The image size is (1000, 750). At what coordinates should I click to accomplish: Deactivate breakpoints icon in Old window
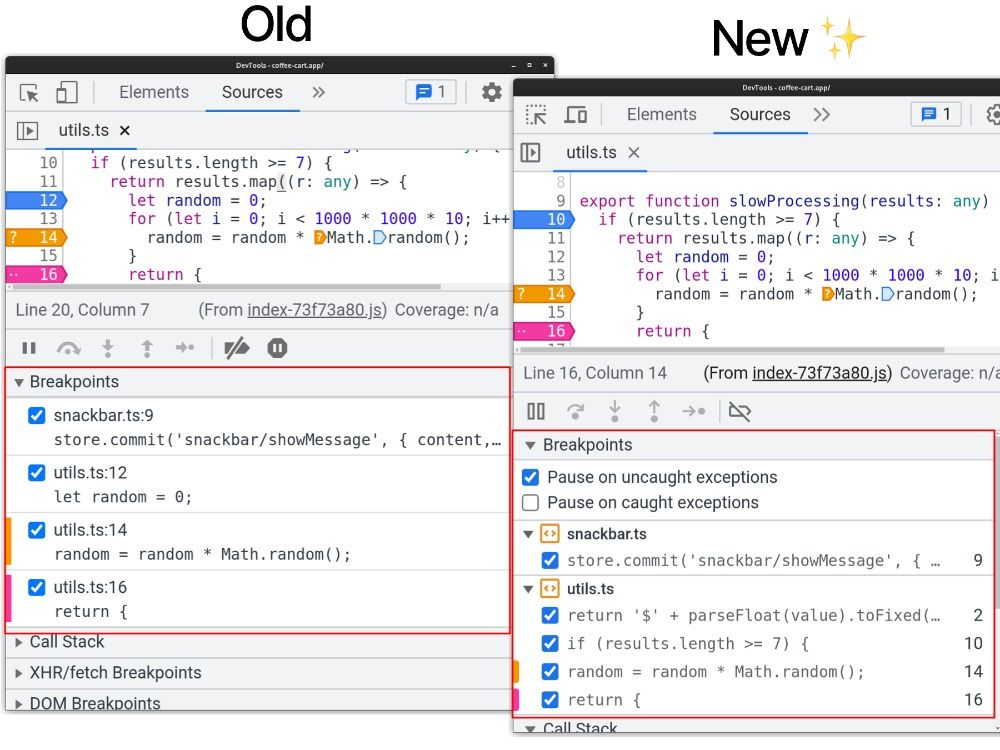pos(237,348)
